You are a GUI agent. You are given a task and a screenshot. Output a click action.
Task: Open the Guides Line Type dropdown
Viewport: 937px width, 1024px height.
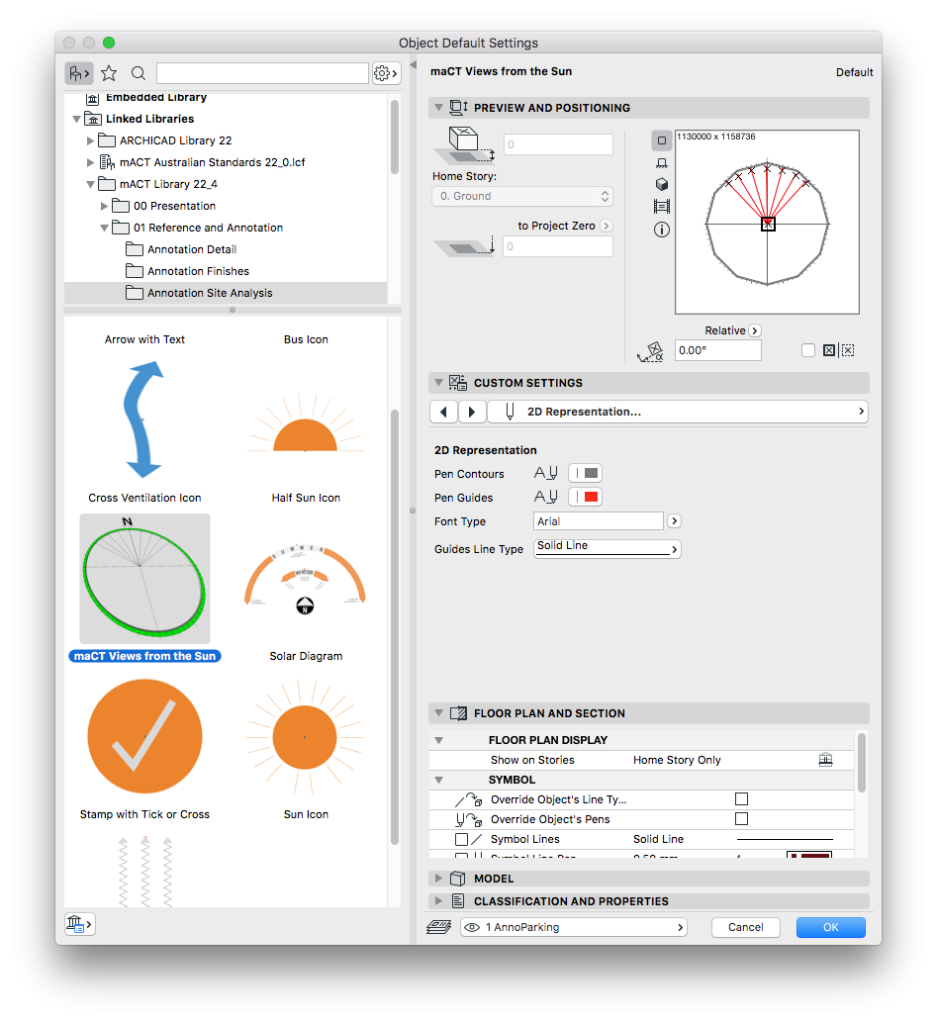607,549
